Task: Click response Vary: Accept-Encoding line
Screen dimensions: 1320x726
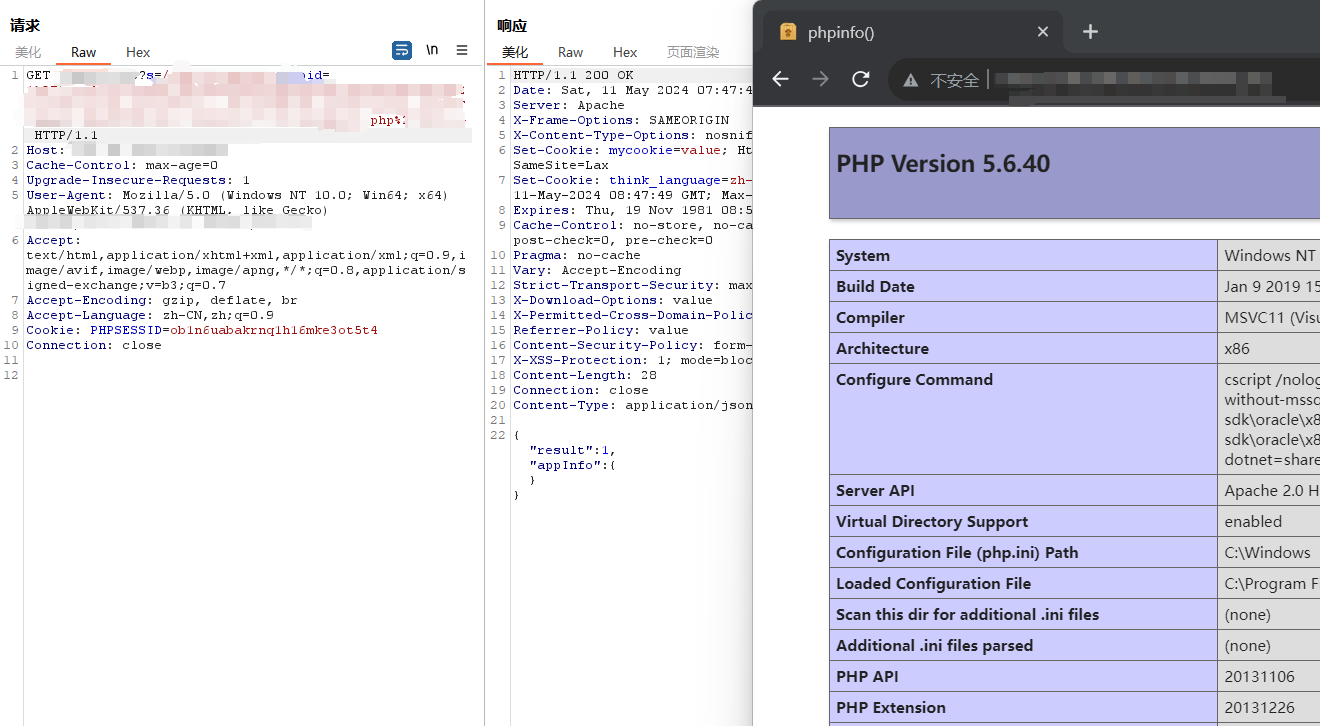Action: tap(597, 270)
